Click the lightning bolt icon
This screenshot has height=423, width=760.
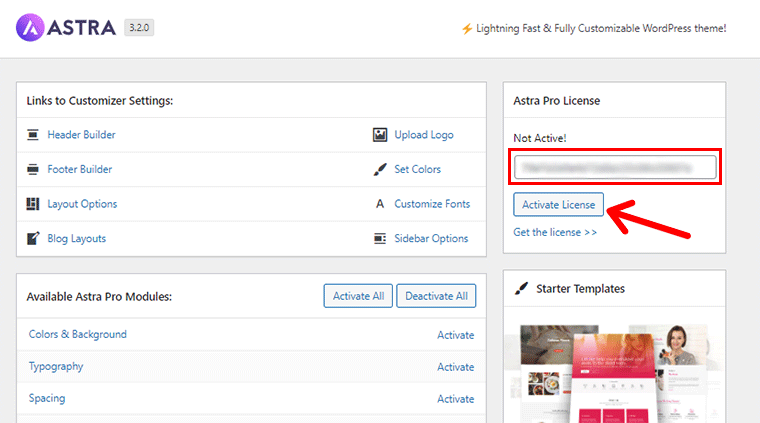point(467,29)
